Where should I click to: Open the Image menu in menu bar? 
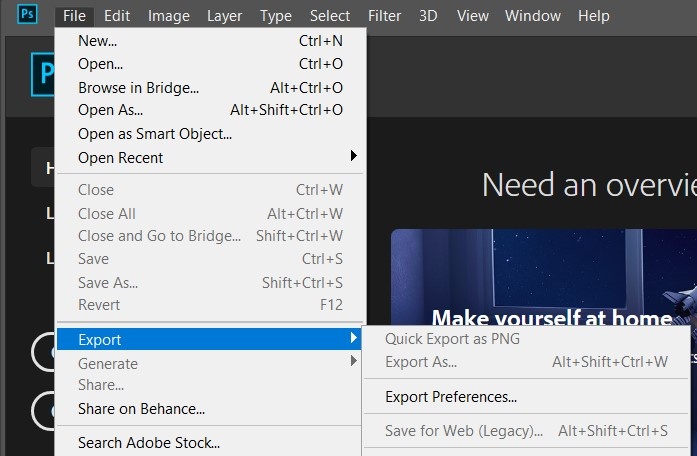coord(168,16)
